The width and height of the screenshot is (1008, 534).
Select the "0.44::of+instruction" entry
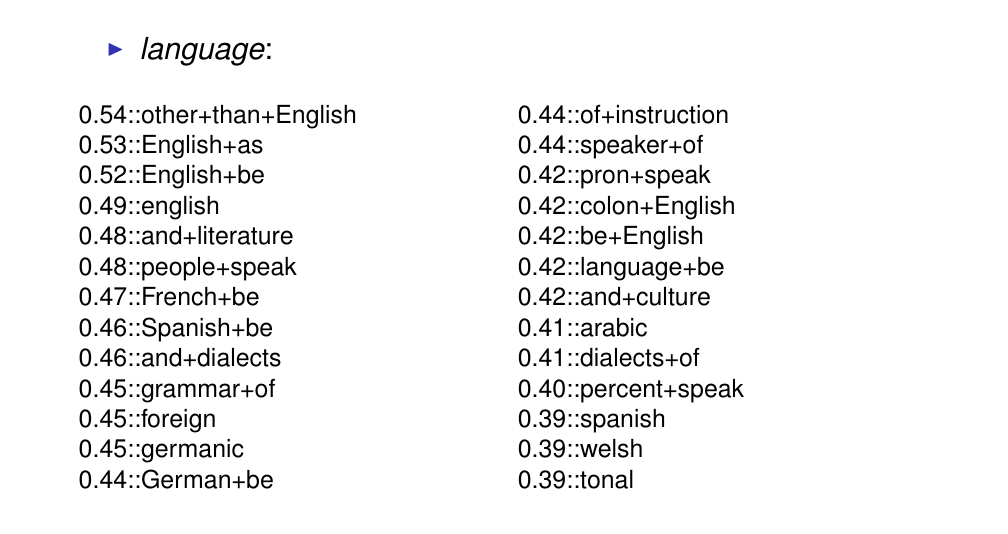pyautogui.click(x=623, y=115)
